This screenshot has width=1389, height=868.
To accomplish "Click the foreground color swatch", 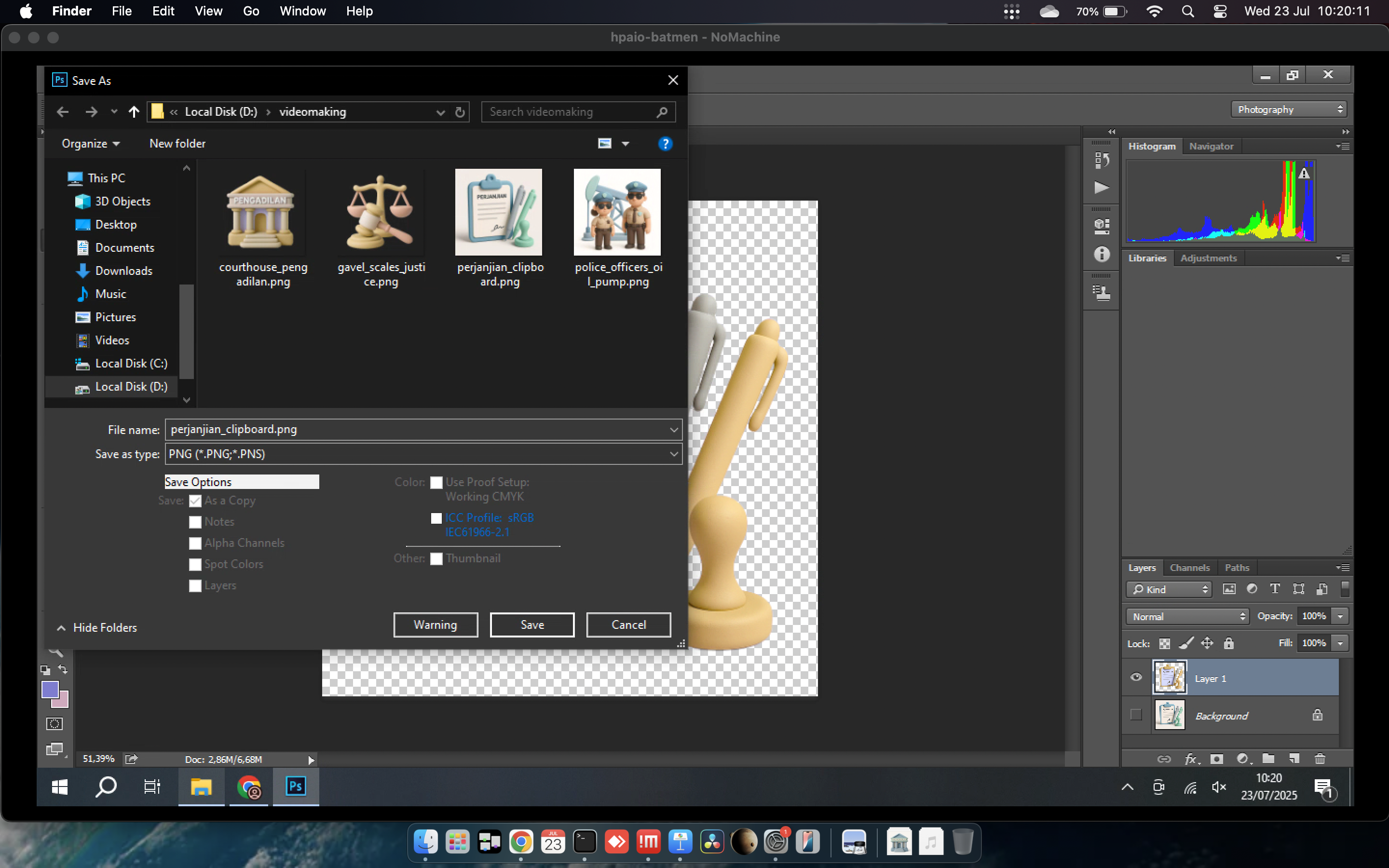I will [50, 690].
